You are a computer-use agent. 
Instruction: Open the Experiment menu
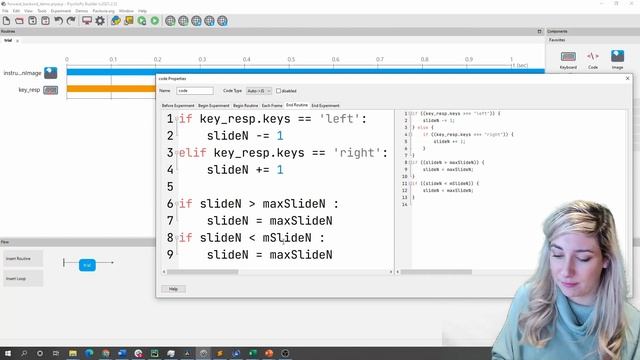click(60, 11)
